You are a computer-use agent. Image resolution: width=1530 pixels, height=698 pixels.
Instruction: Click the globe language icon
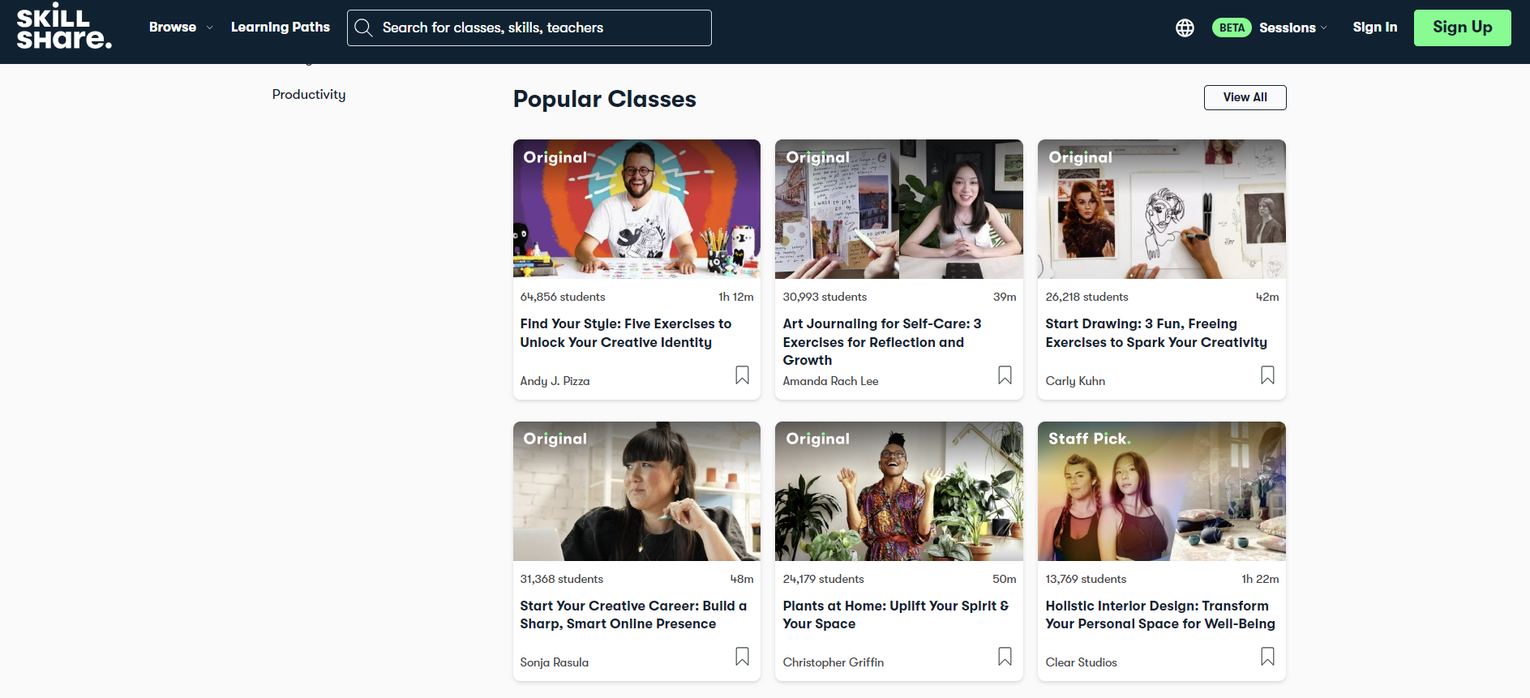coord(1184,27)
